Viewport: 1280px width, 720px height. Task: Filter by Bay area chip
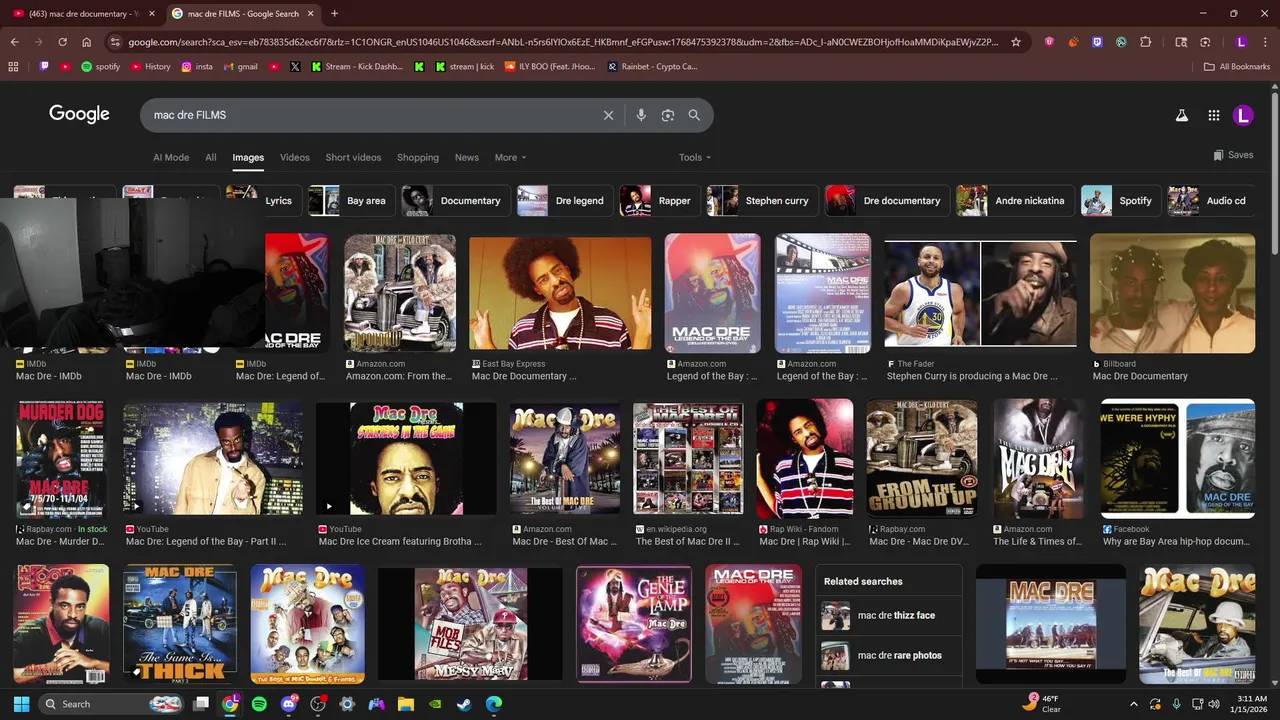point(350,200)
